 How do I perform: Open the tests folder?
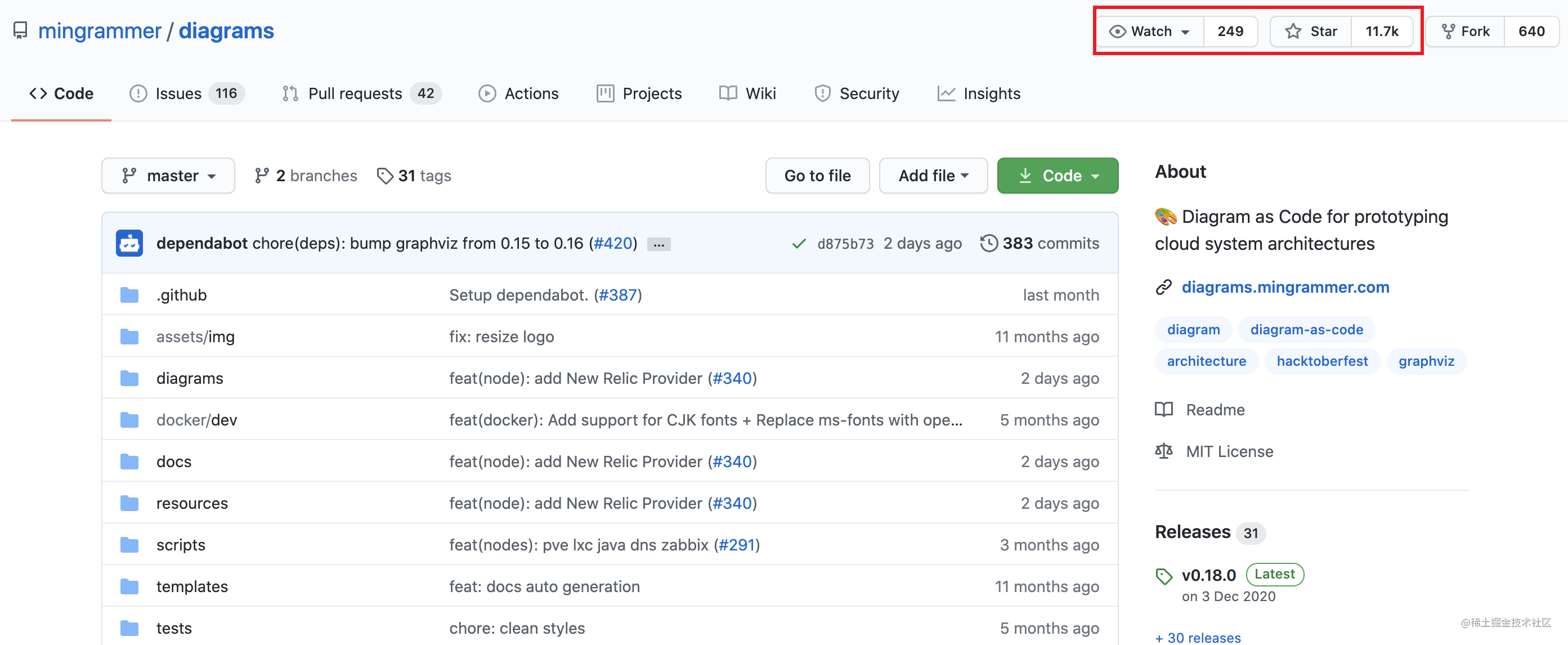[x=173, y=628]
